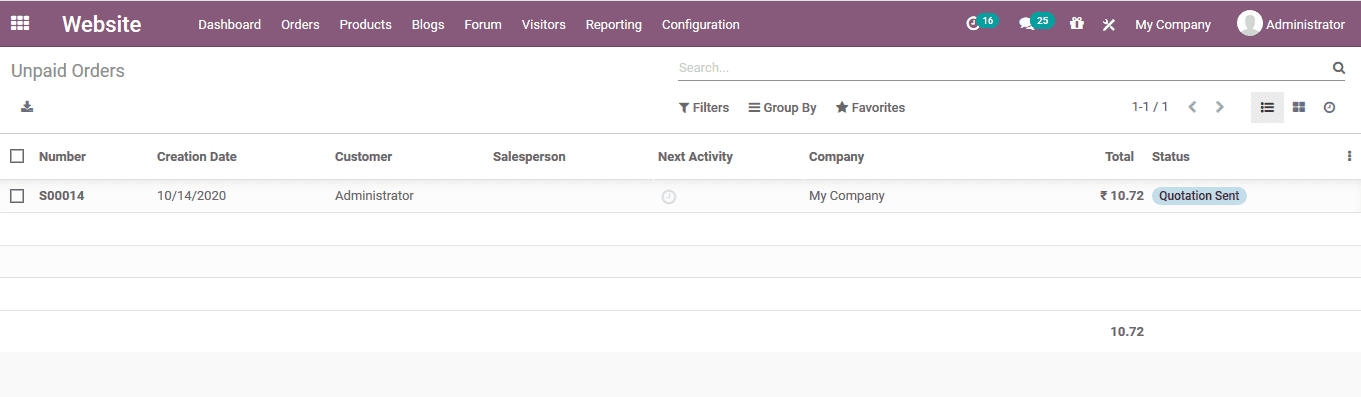1361x397 pixels.
Task: Click in the Search input field
Action: [x=1003, y=68]
